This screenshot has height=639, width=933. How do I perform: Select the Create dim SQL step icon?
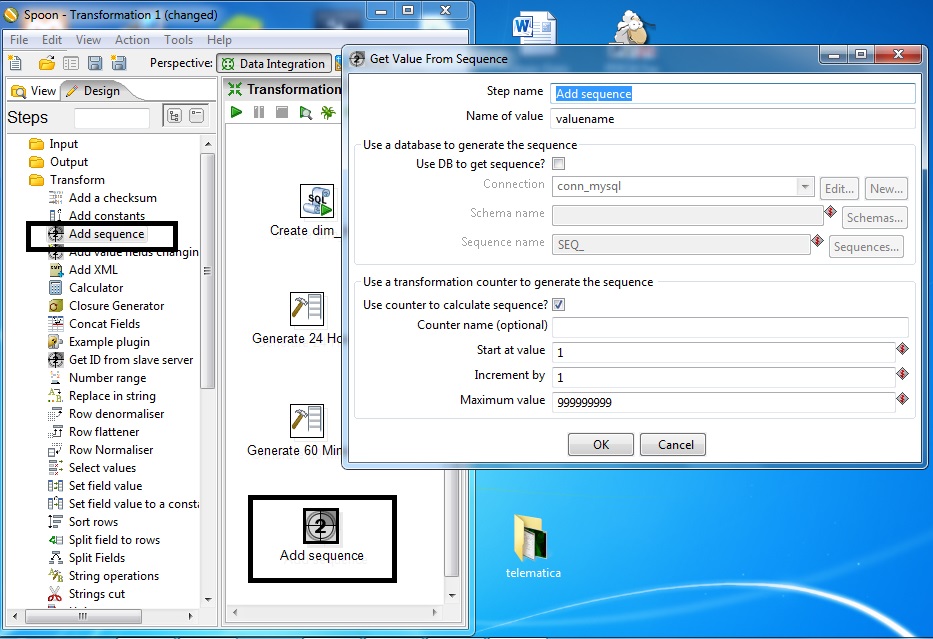coord(317,201)
